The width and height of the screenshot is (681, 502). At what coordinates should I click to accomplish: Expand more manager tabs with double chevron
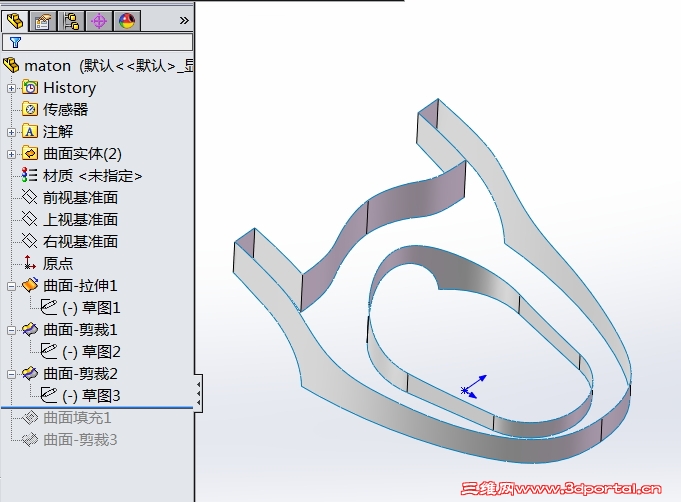tap(184, 20)
